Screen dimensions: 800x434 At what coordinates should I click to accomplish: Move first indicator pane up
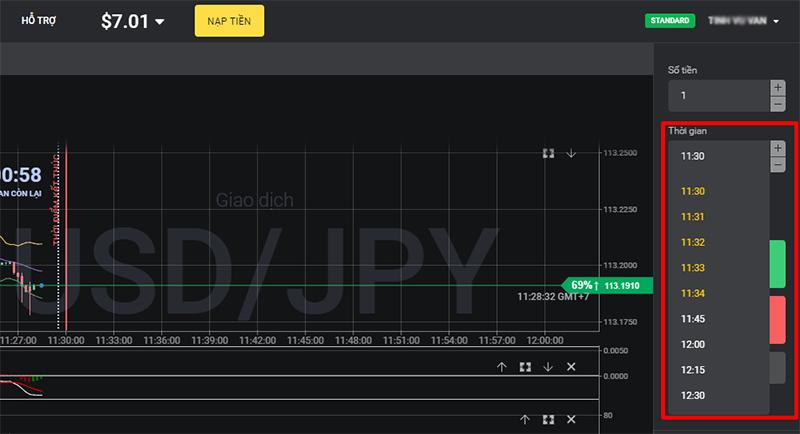click(x=502, y=367)
